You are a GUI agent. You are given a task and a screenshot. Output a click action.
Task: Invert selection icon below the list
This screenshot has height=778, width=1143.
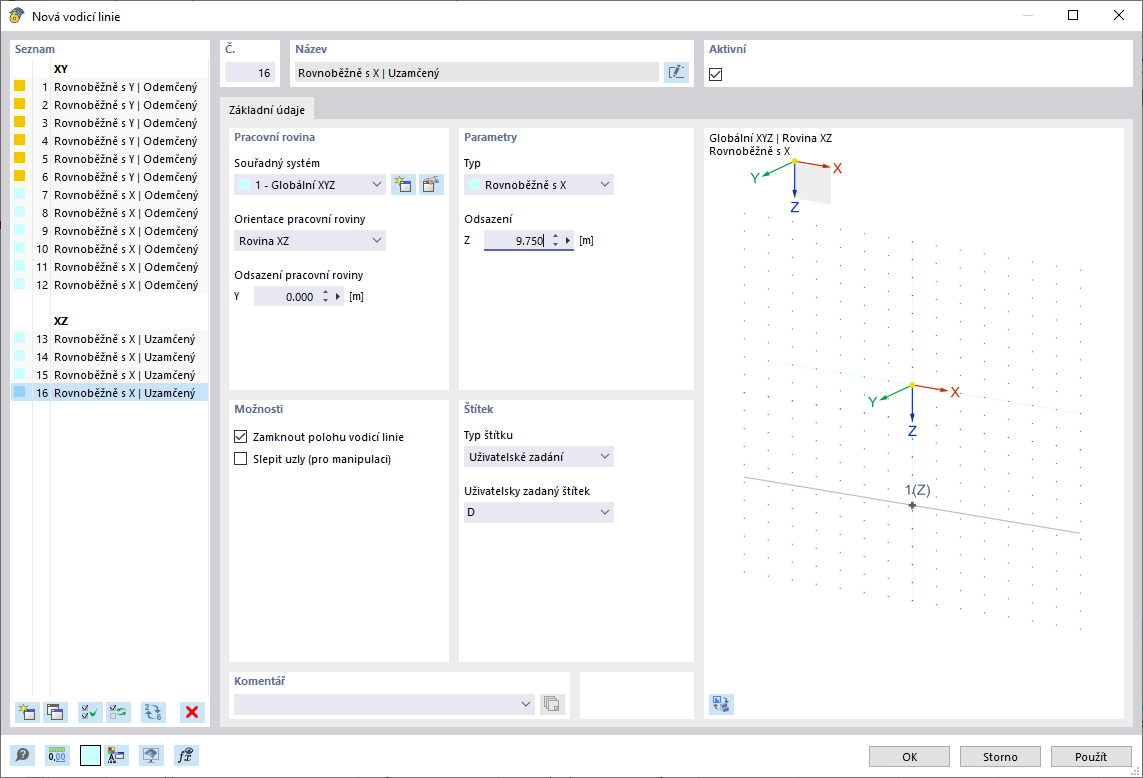(x=118, y=712)
